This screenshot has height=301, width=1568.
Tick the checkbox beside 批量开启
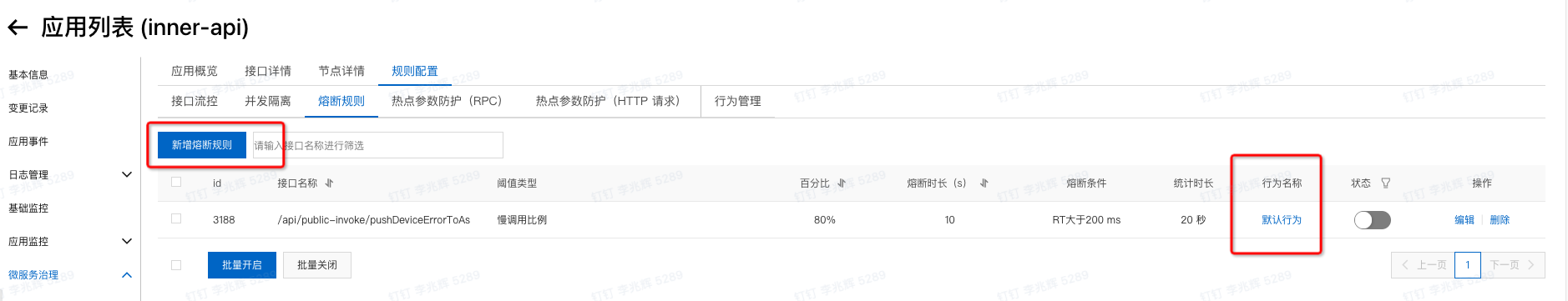(176, 265)
